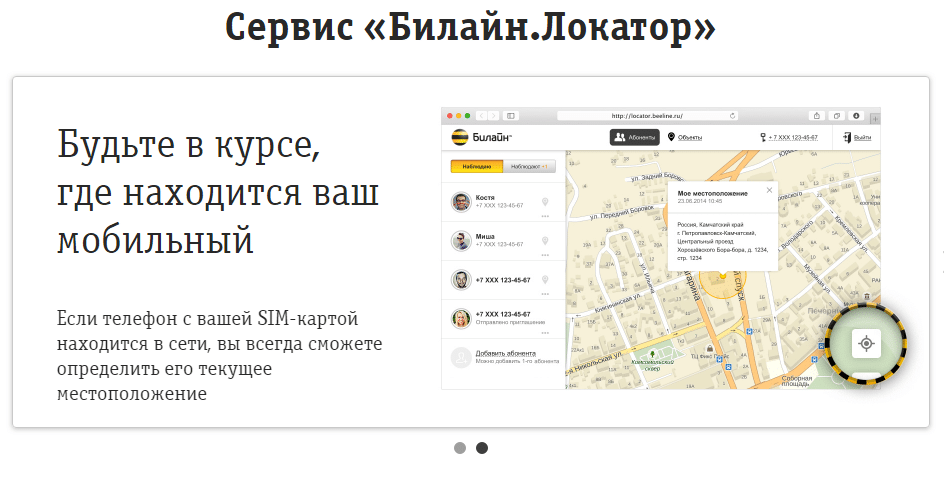Open the Абоненты tab
This screenshot has height=480, width=944.
[x=635, y=137]
